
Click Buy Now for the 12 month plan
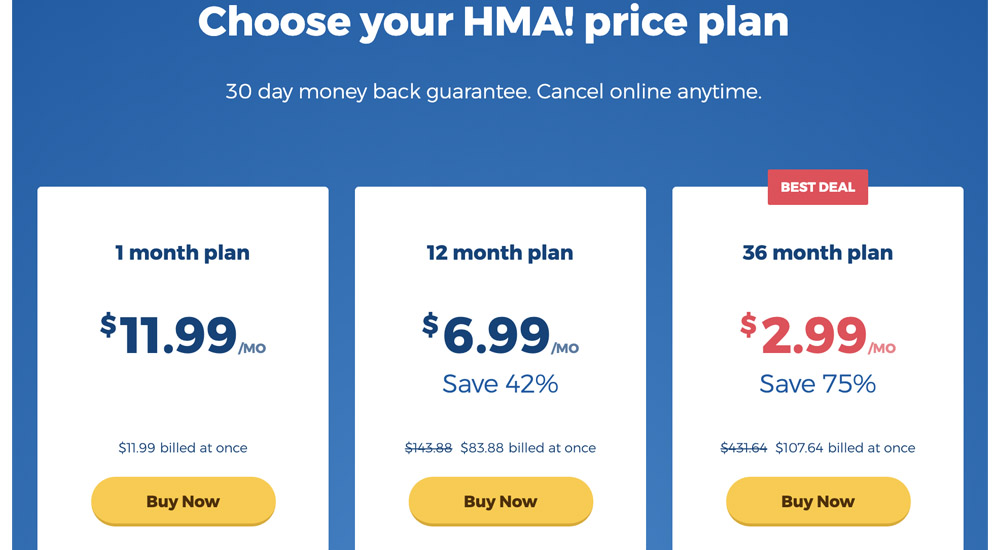(x=501, y=501)
